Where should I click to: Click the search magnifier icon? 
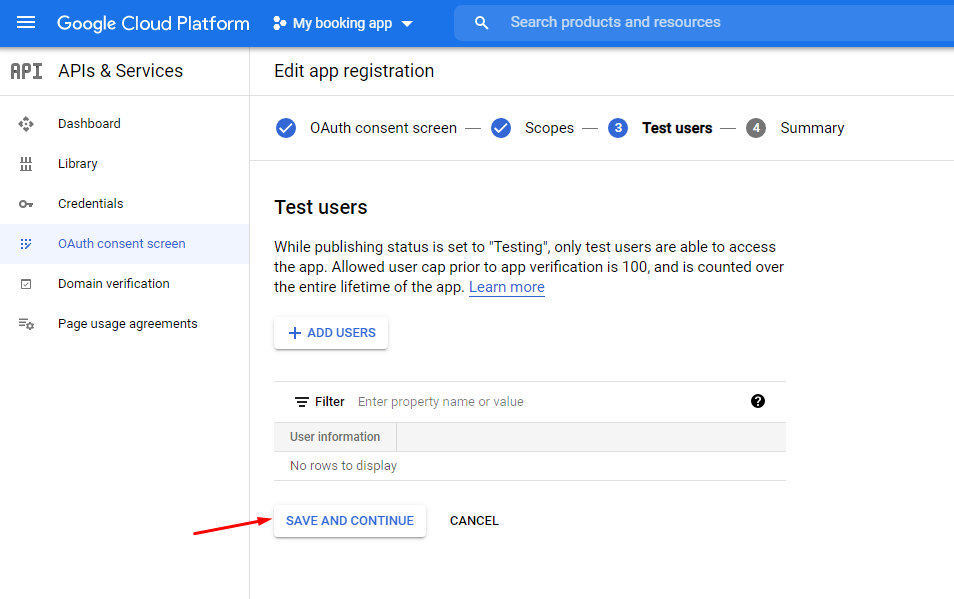481,22
